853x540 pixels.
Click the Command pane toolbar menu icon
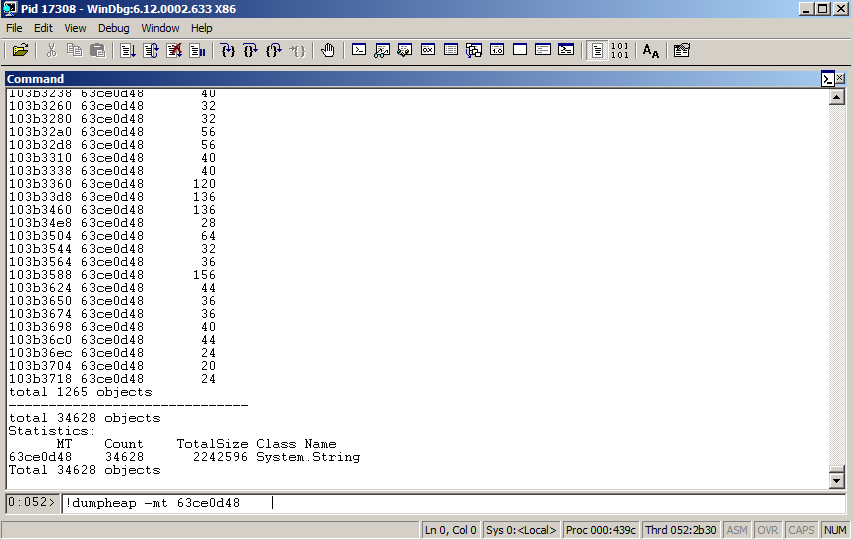827,79
